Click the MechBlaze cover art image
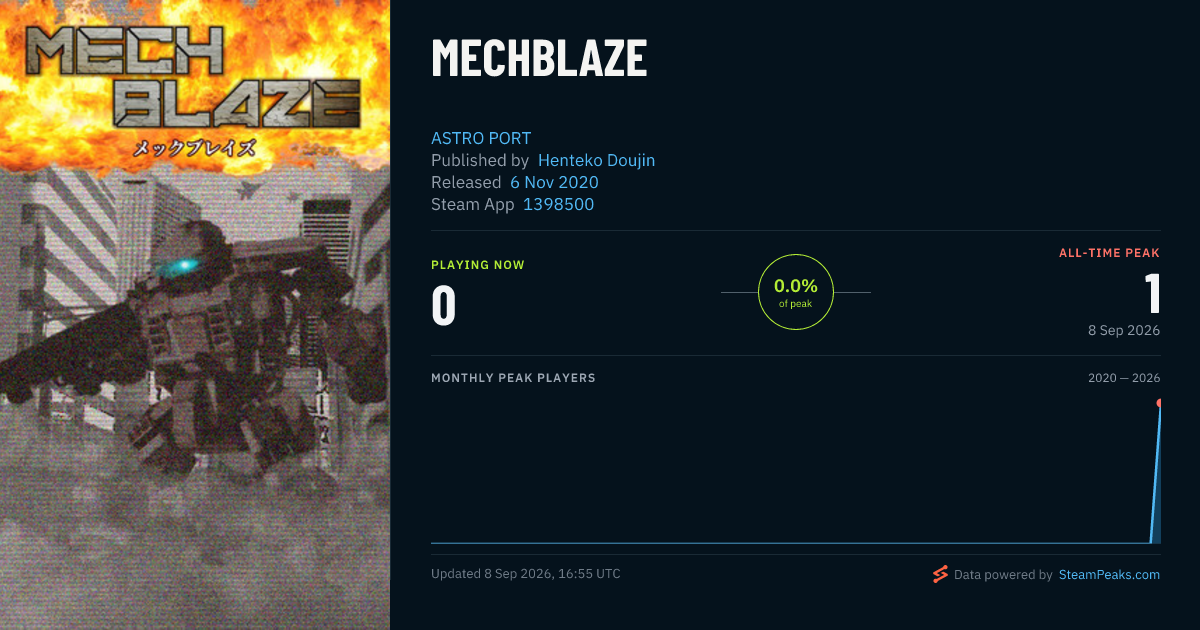Viewport: 1200px width, 630px height. pos(195,315)
